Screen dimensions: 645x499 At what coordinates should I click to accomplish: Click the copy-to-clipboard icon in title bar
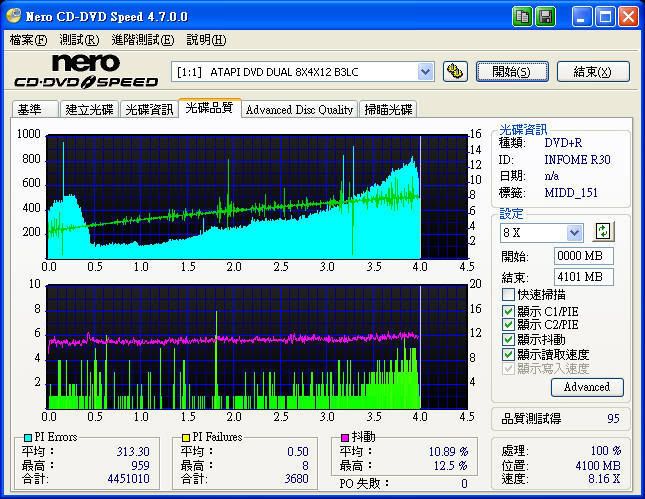pyautogui.click(x=523, y=17)
